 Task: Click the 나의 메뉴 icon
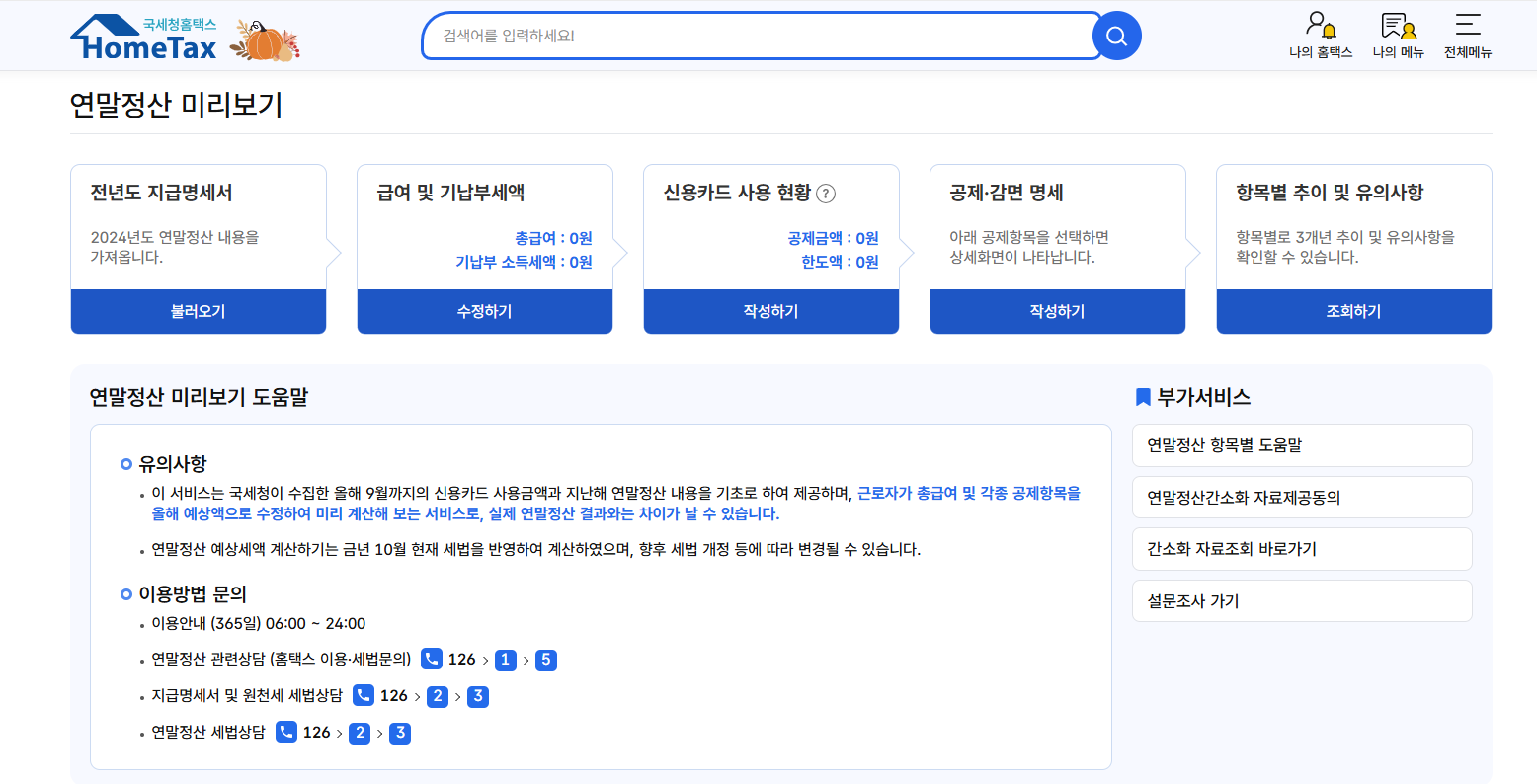(1396, 25)
